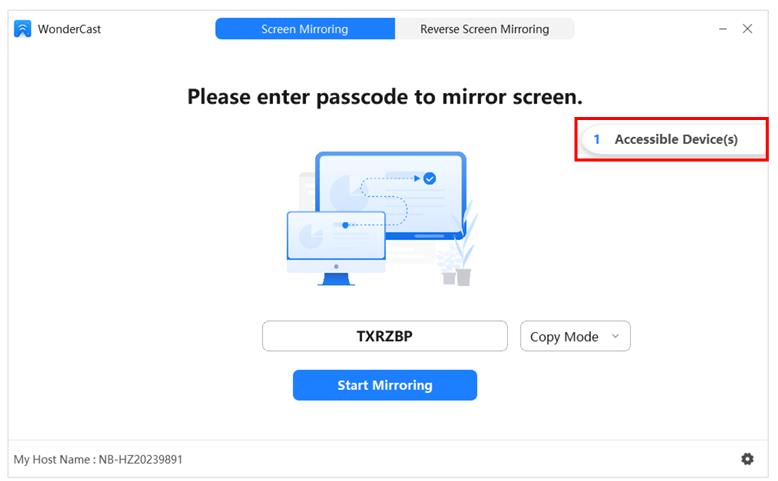Click the blue checkmark badge in illustration
778x481 pixels.
pyautogui.click(x=429, y=178)
